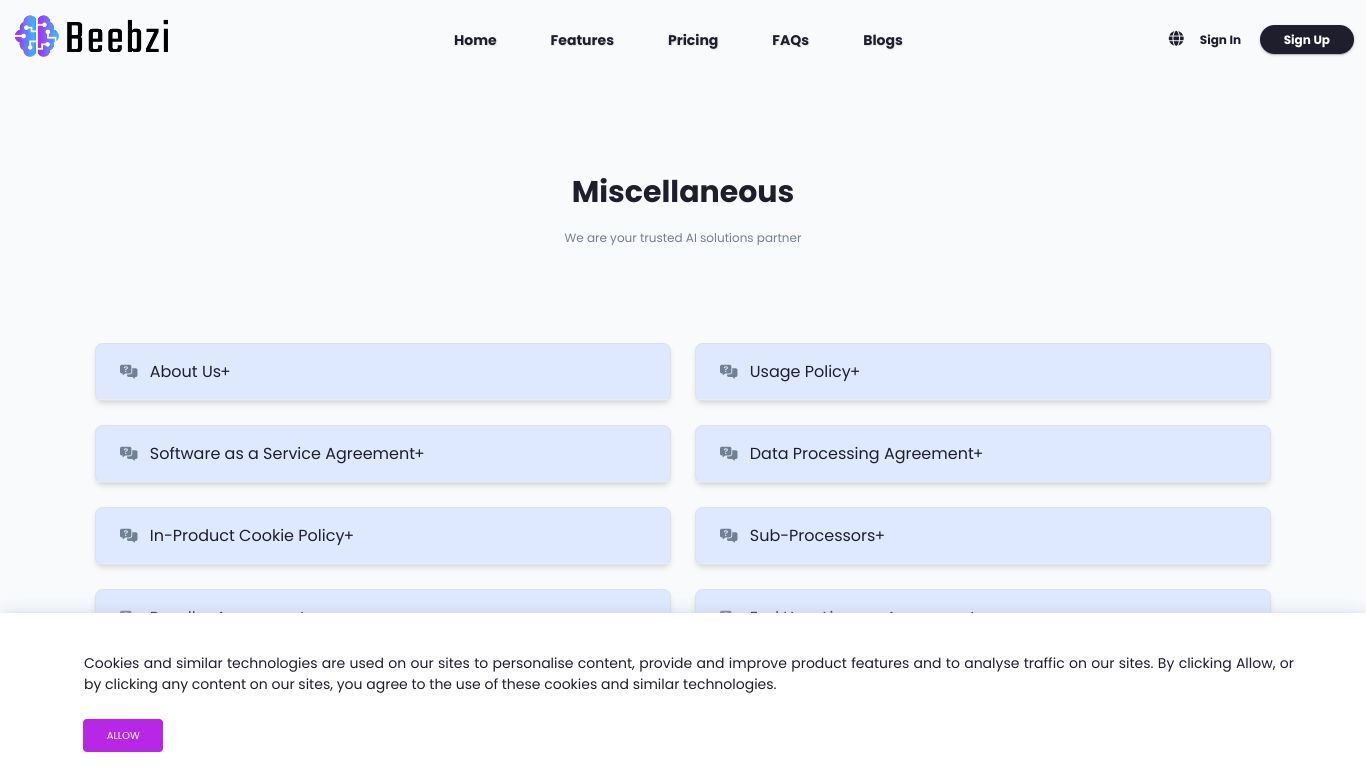Expand In-Product Cookie Policy section

tap(383, 536)
